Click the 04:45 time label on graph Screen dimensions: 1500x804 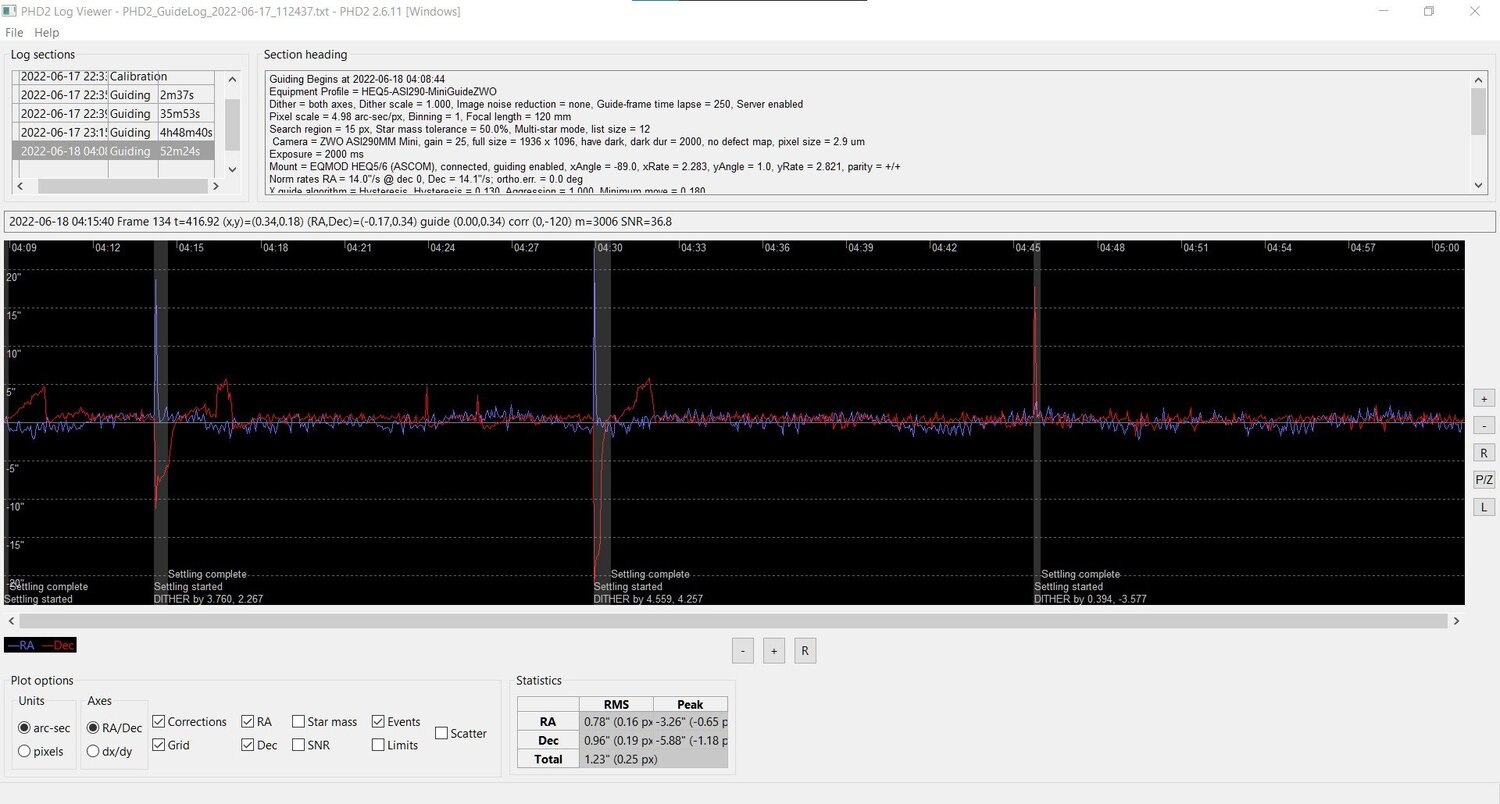1029,248
